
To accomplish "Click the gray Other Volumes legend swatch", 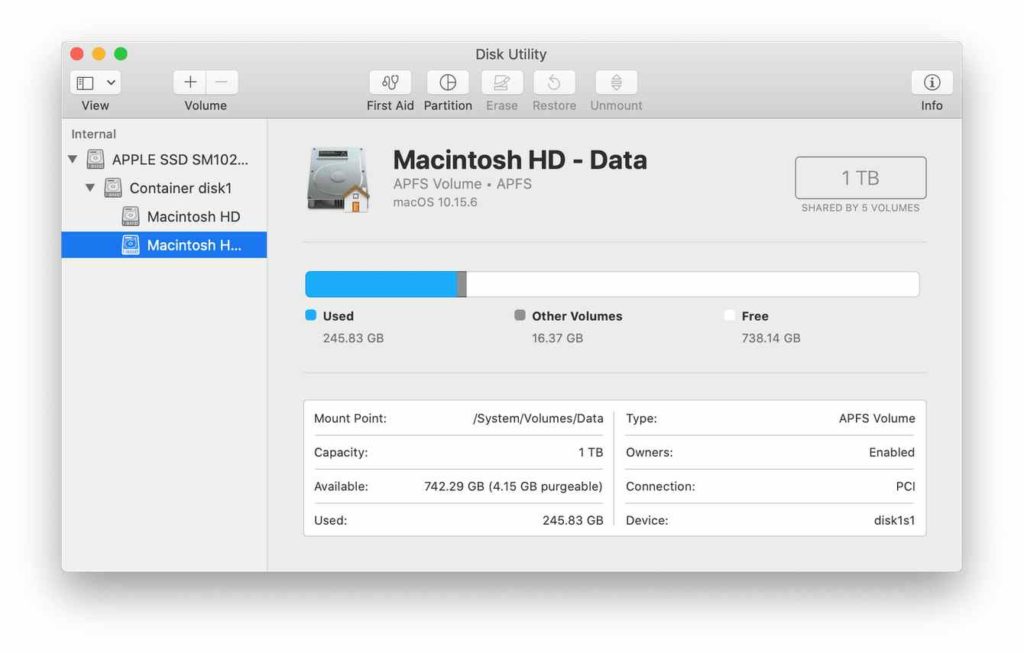I will pos(520,315).
